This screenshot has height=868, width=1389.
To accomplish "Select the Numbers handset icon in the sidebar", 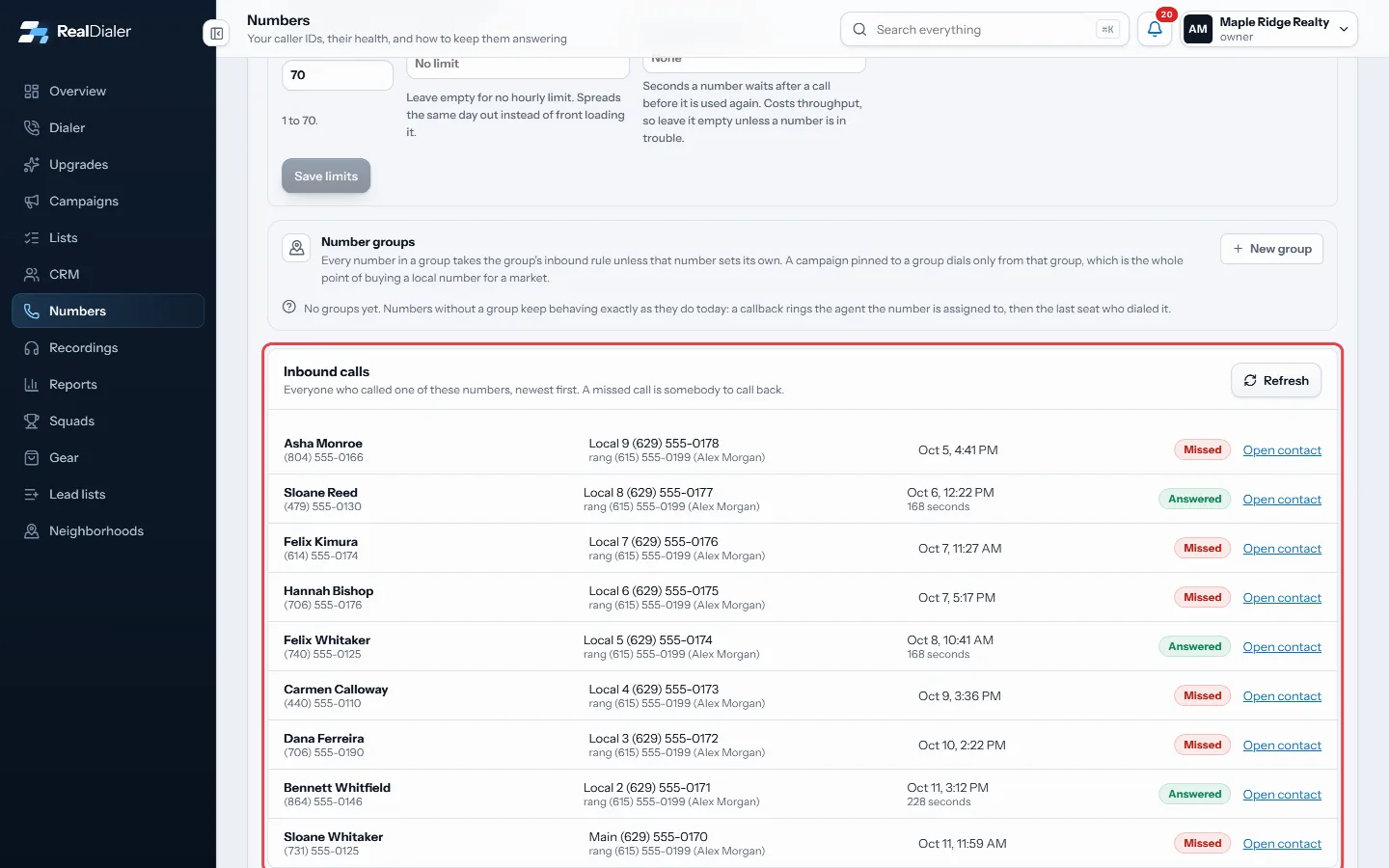I will tap(32, 312).
